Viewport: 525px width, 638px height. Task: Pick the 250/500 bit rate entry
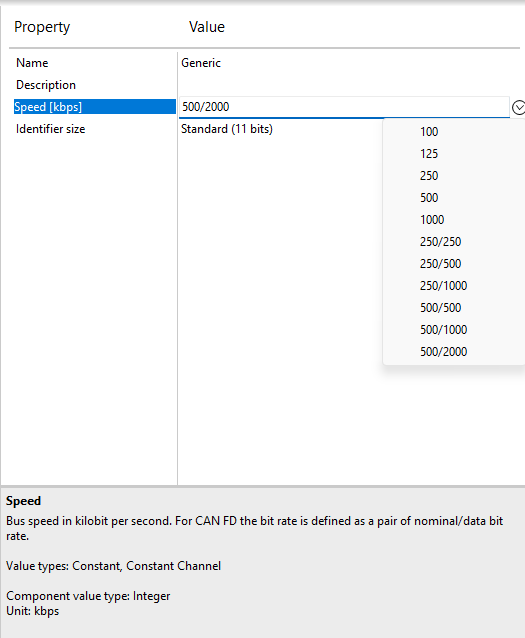tap(454, 264)
